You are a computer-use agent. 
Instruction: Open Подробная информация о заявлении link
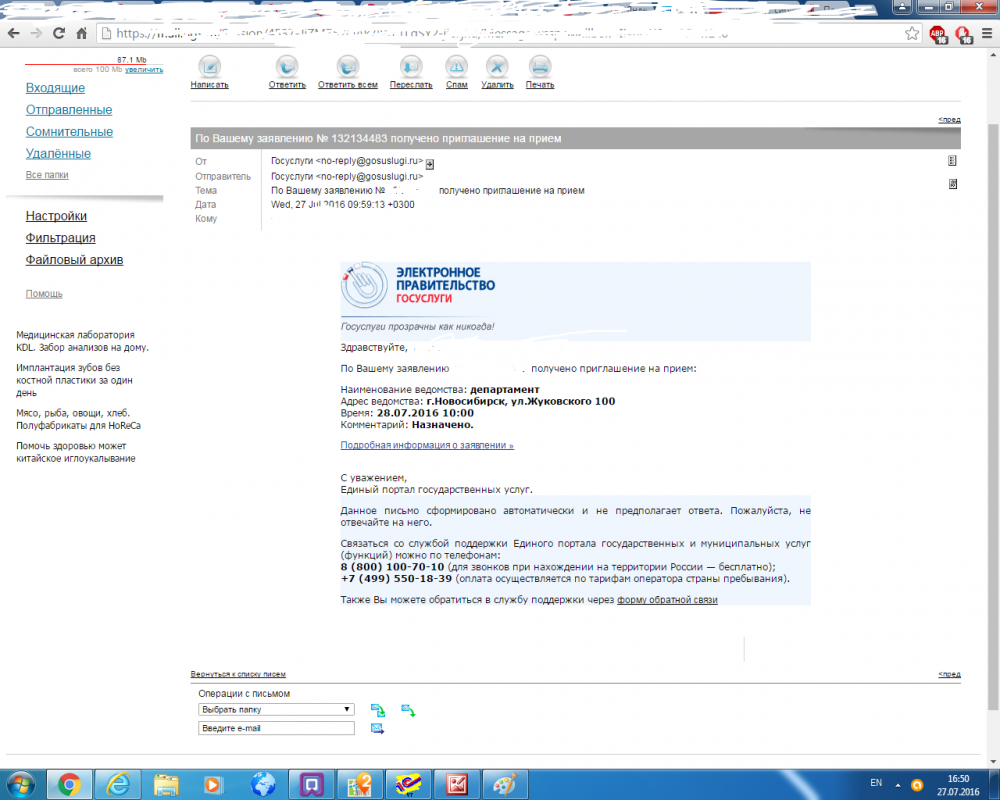click(427, 445)
